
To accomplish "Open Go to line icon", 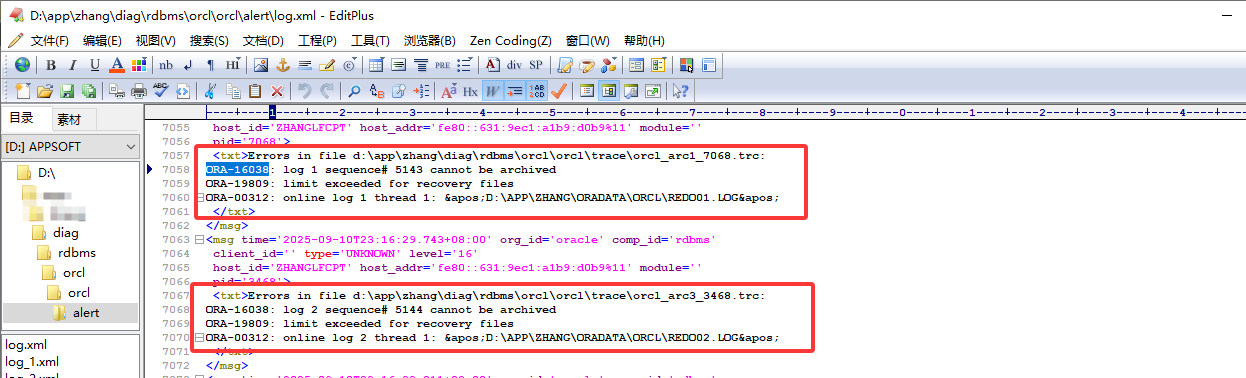I will [420, 91].
